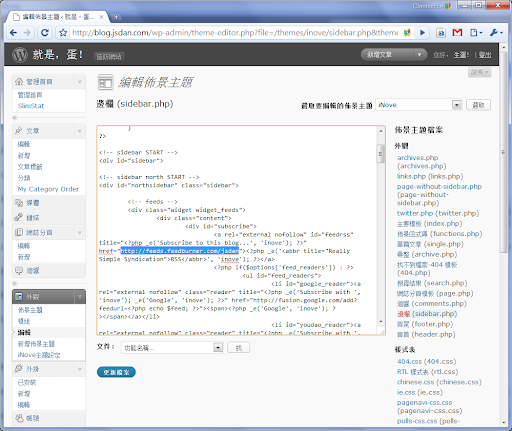Click inside the sidebar.php code editor
512x431 pixels.
point(237,230)
